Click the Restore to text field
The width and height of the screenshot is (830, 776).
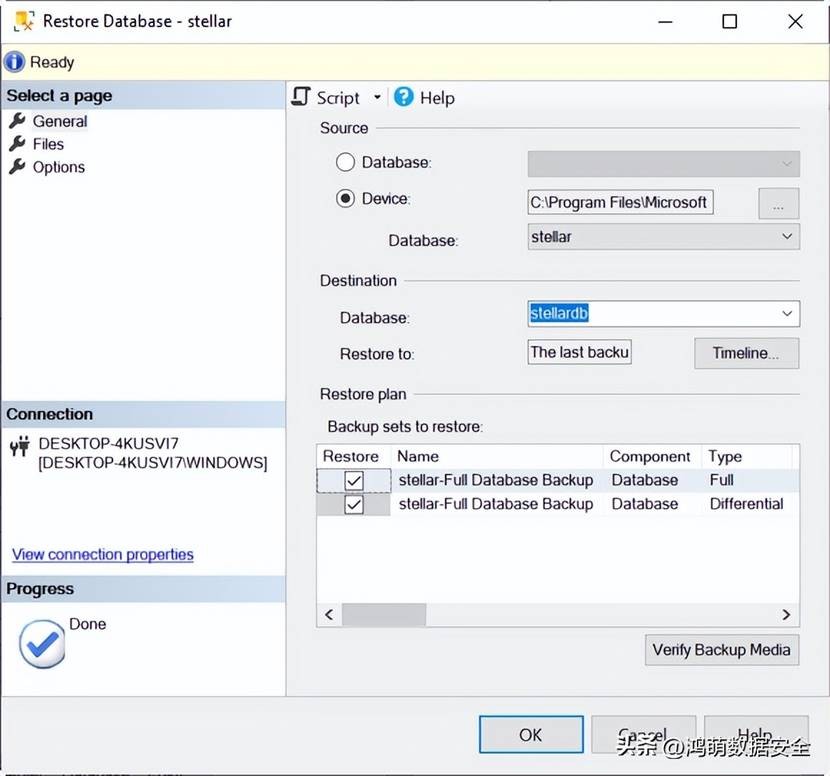pyautogui.click(x=580, y=352)
